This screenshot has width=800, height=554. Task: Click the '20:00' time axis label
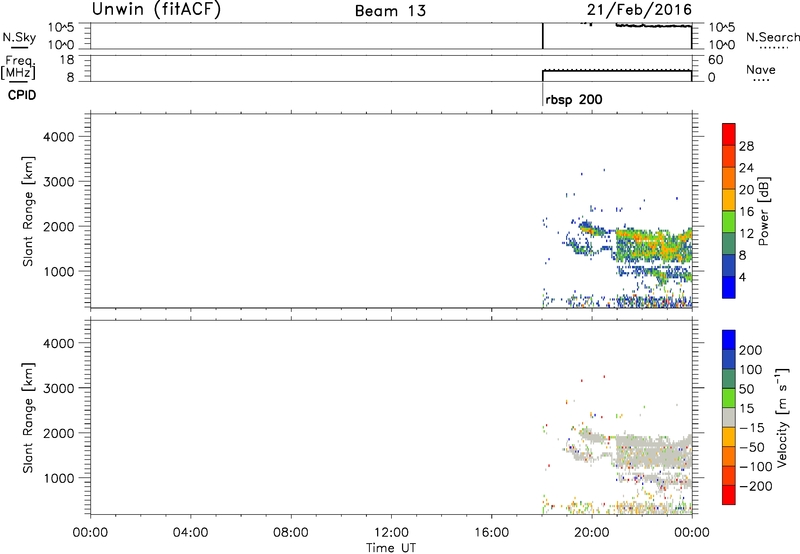[x=591, y=533]
